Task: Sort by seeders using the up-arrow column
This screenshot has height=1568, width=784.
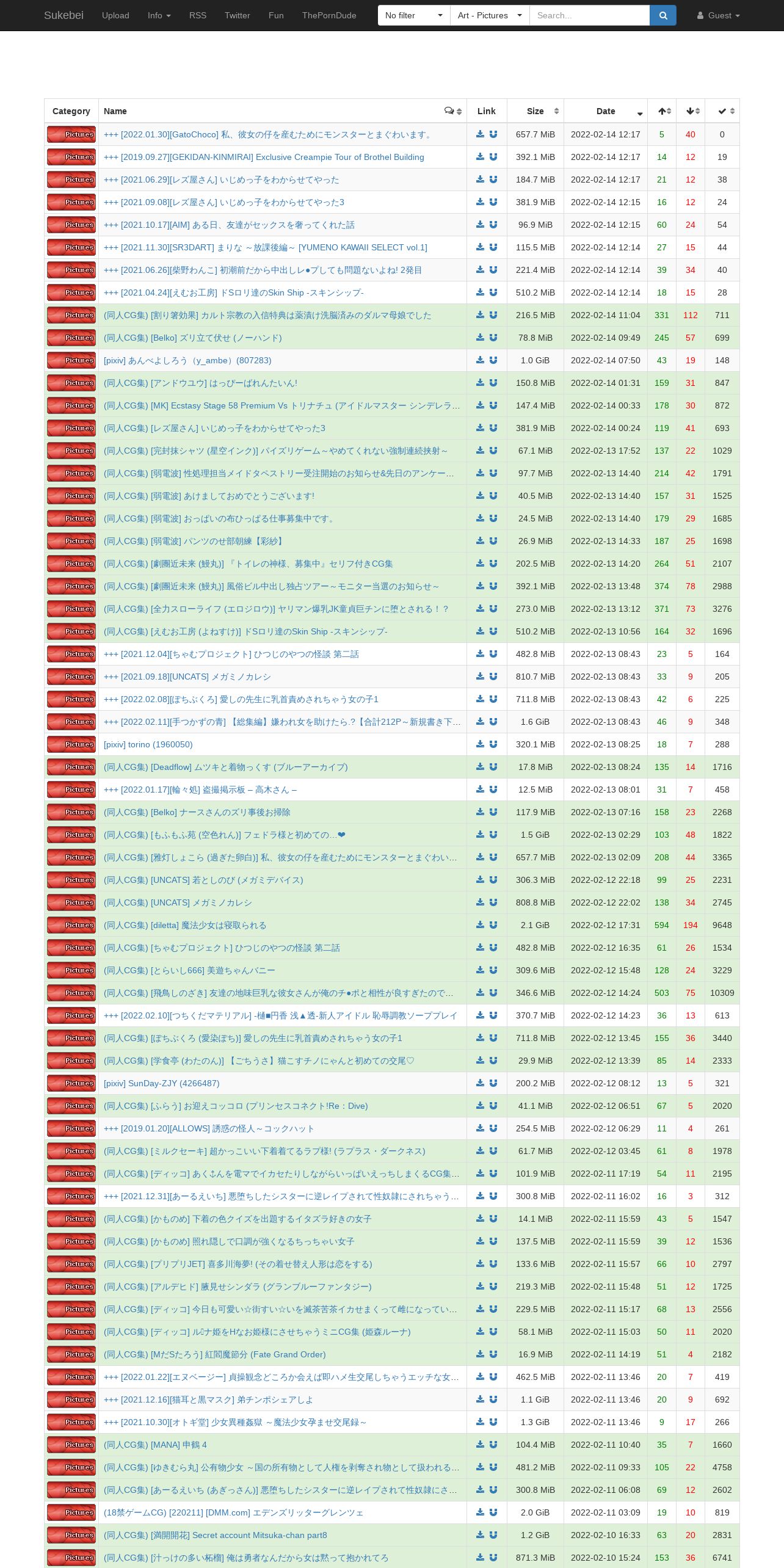Action: 662,111
